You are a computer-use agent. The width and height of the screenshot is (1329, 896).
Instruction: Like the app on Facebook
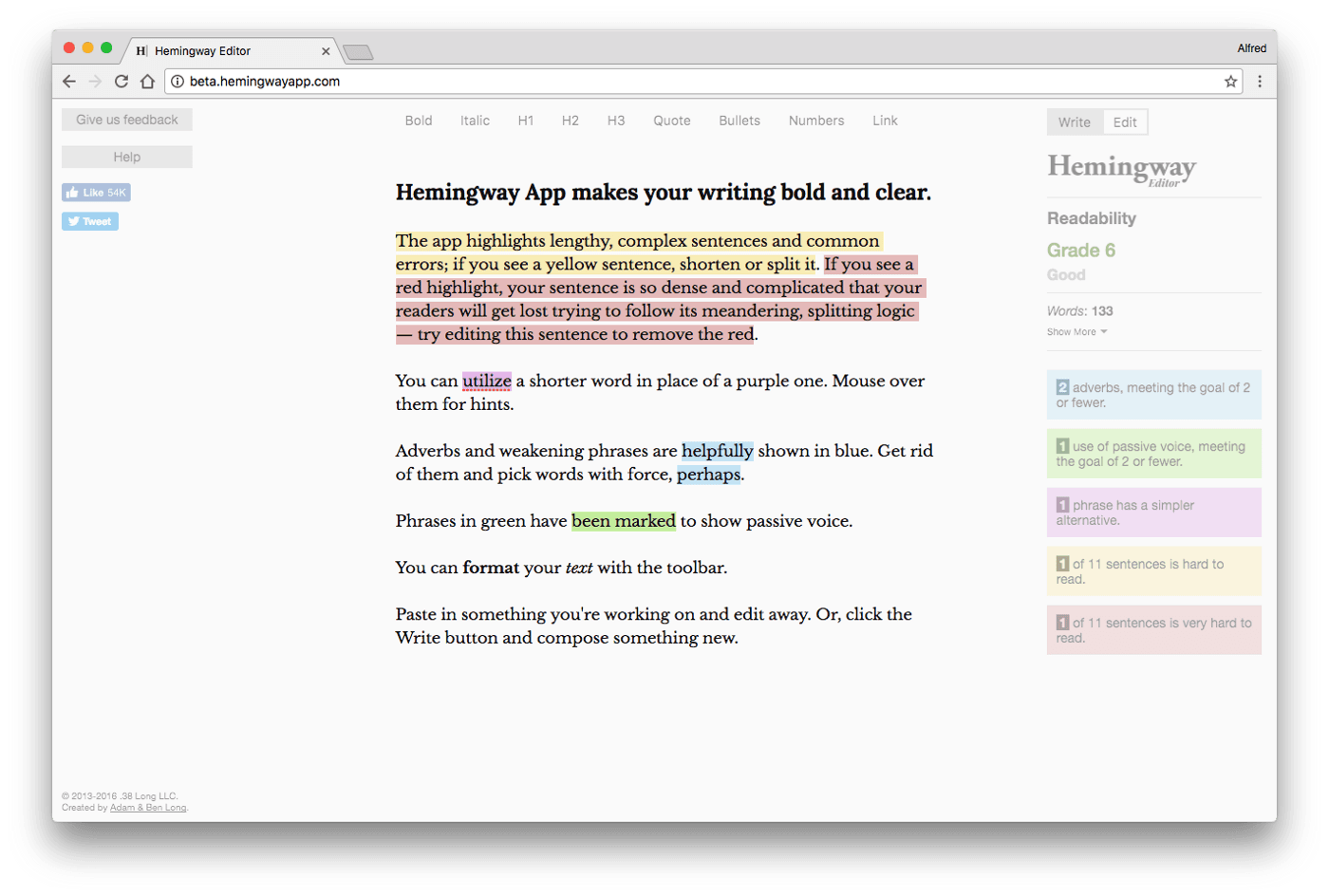(96, 193)
